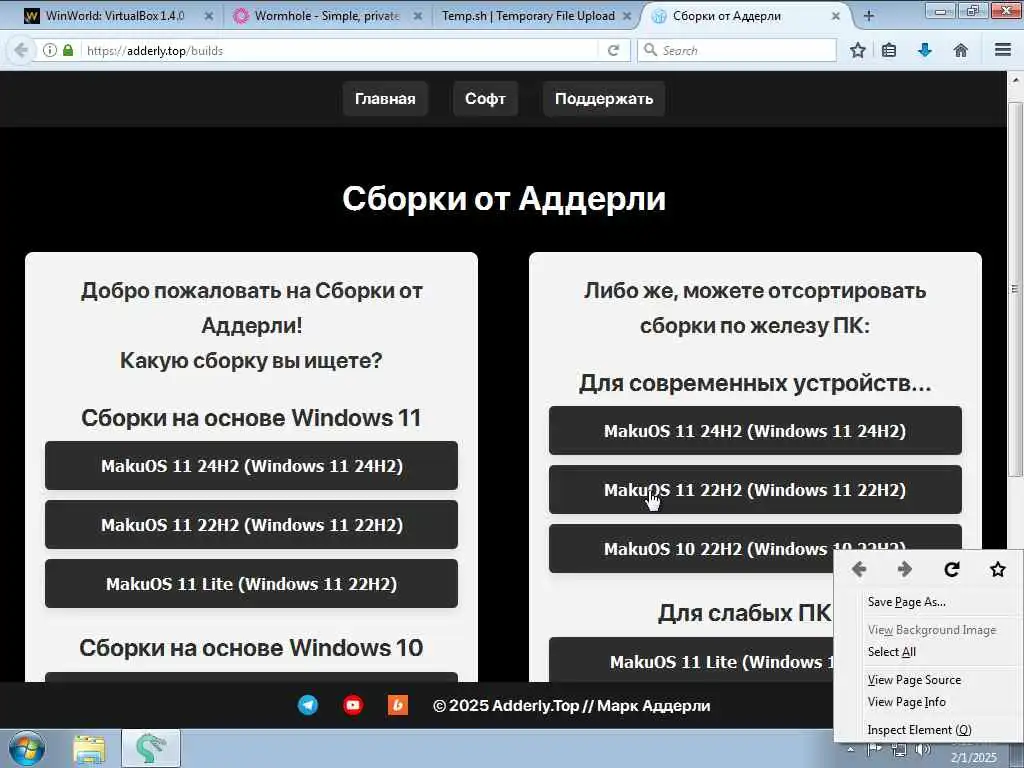Image resolution: width=1024 pixels, height=768 pixels.
Task: Open MakuOS 11 24H2 in the left card
Action: [251, 466]
